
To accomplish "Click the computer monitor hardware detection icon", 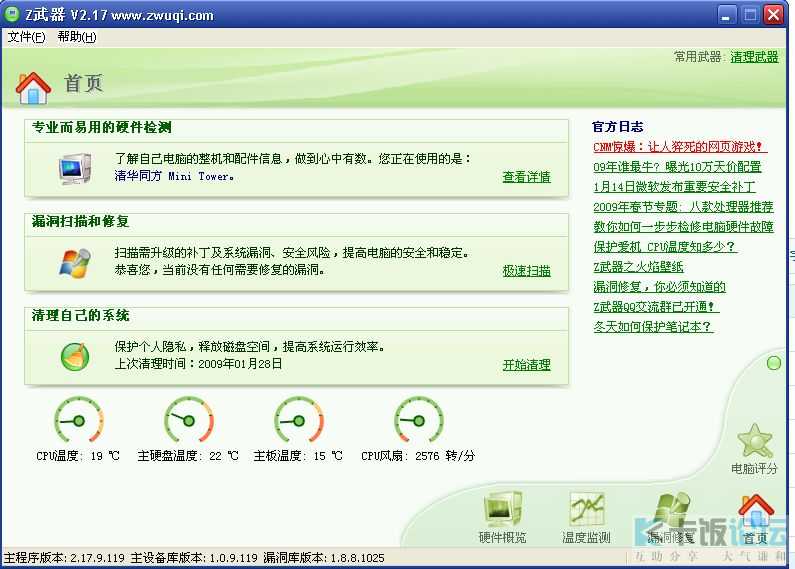I will point(75,169).
